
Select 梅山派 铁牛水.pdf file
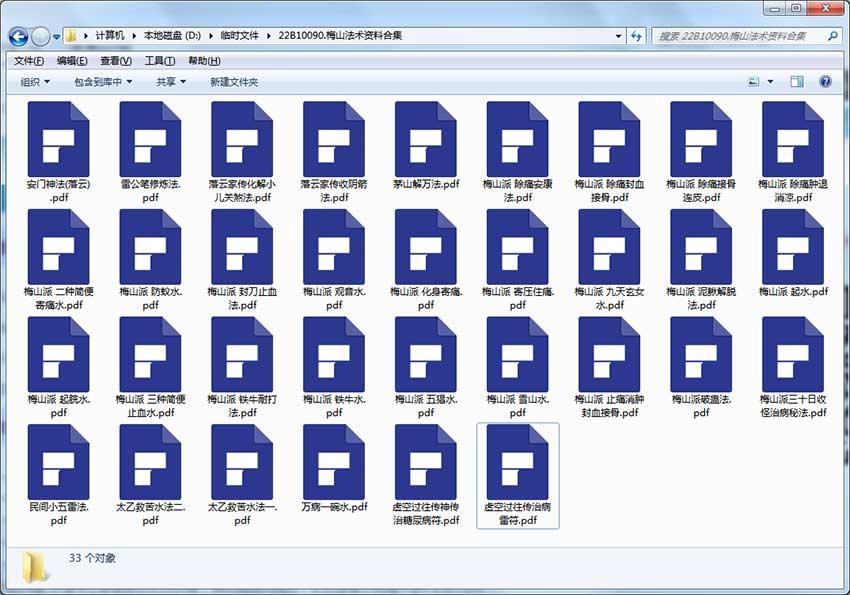[x=334, y=367]
